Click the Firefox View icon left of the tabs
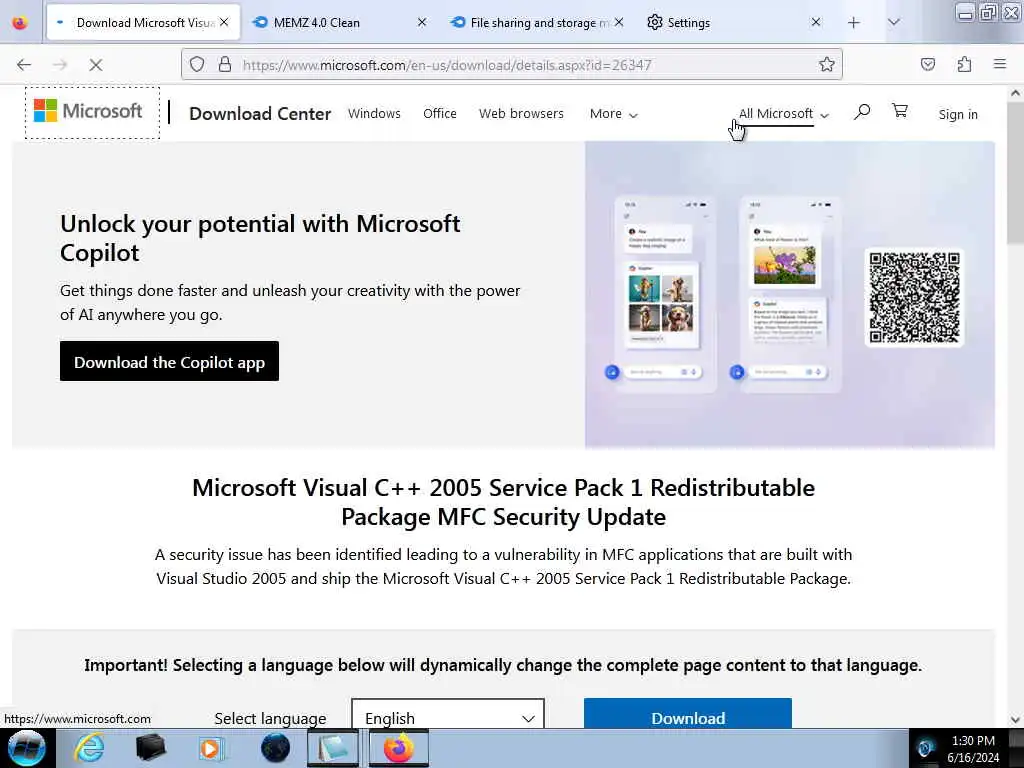1024x768 pixels. (20, 23)
